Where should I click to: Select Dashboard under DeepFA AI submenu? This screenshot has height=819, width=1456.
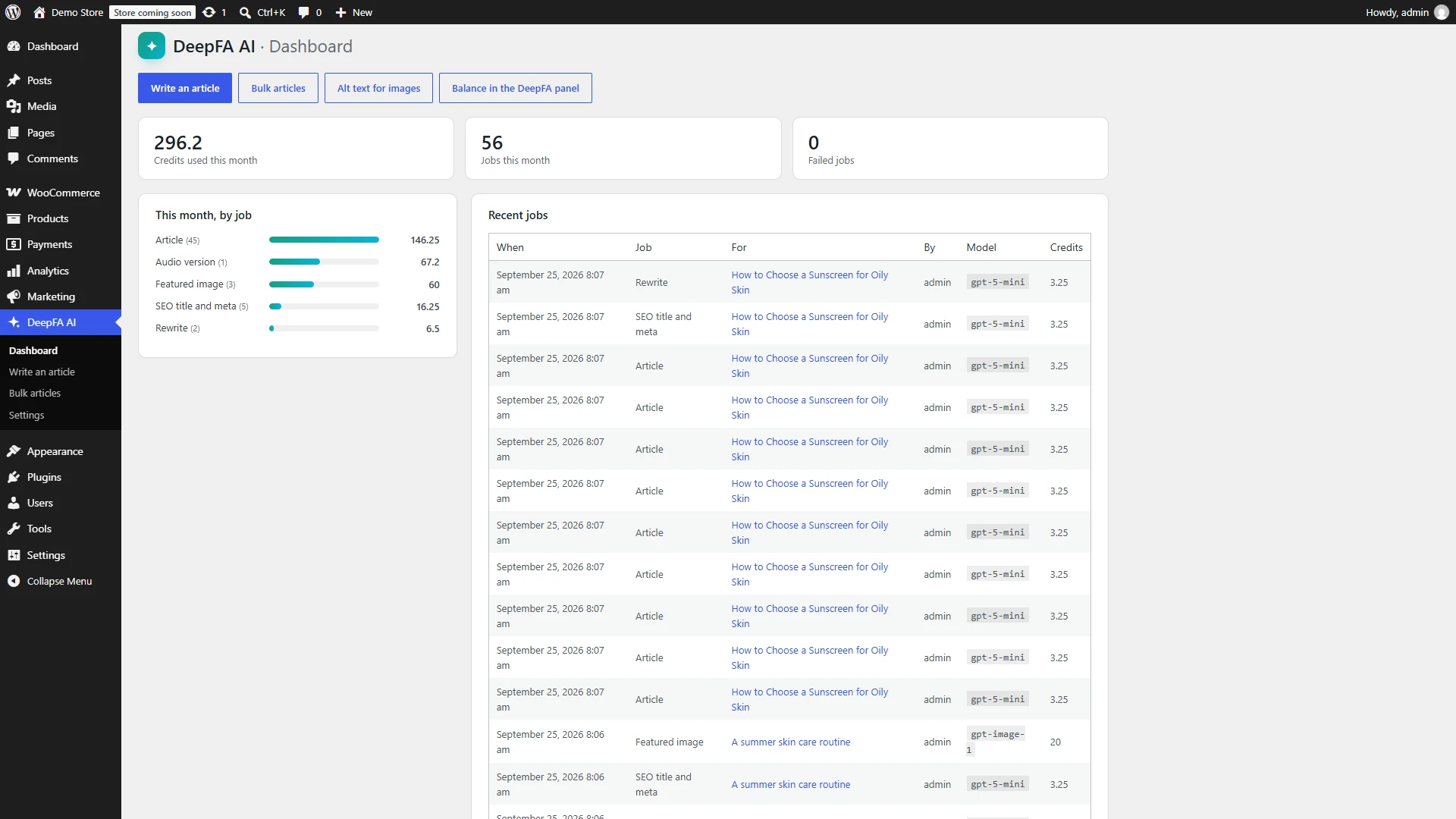[33, 350]
